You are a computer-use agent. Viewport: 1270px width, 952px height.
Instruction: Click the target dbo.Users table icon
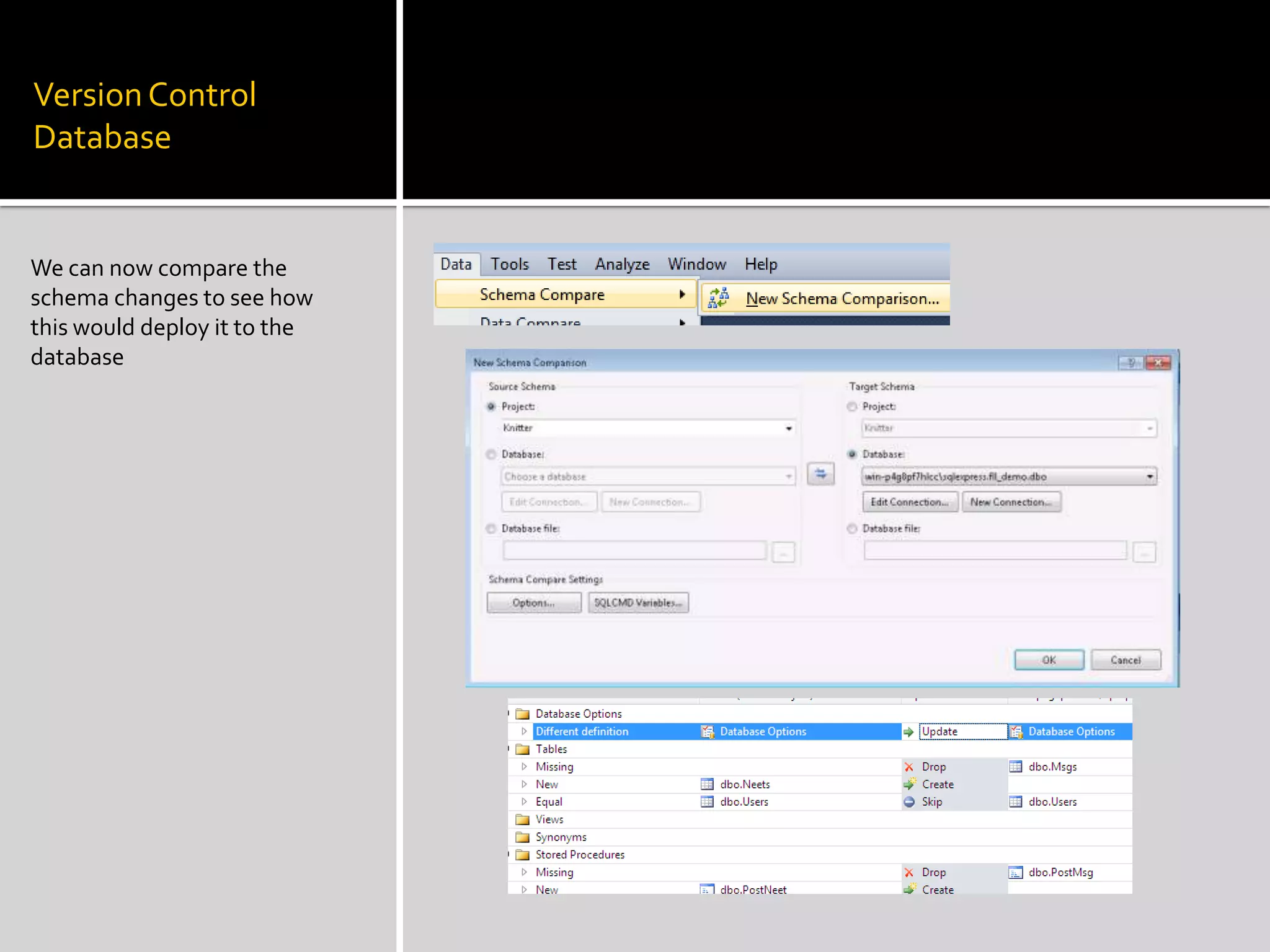pyautogui.click(x=1016, y=801)
